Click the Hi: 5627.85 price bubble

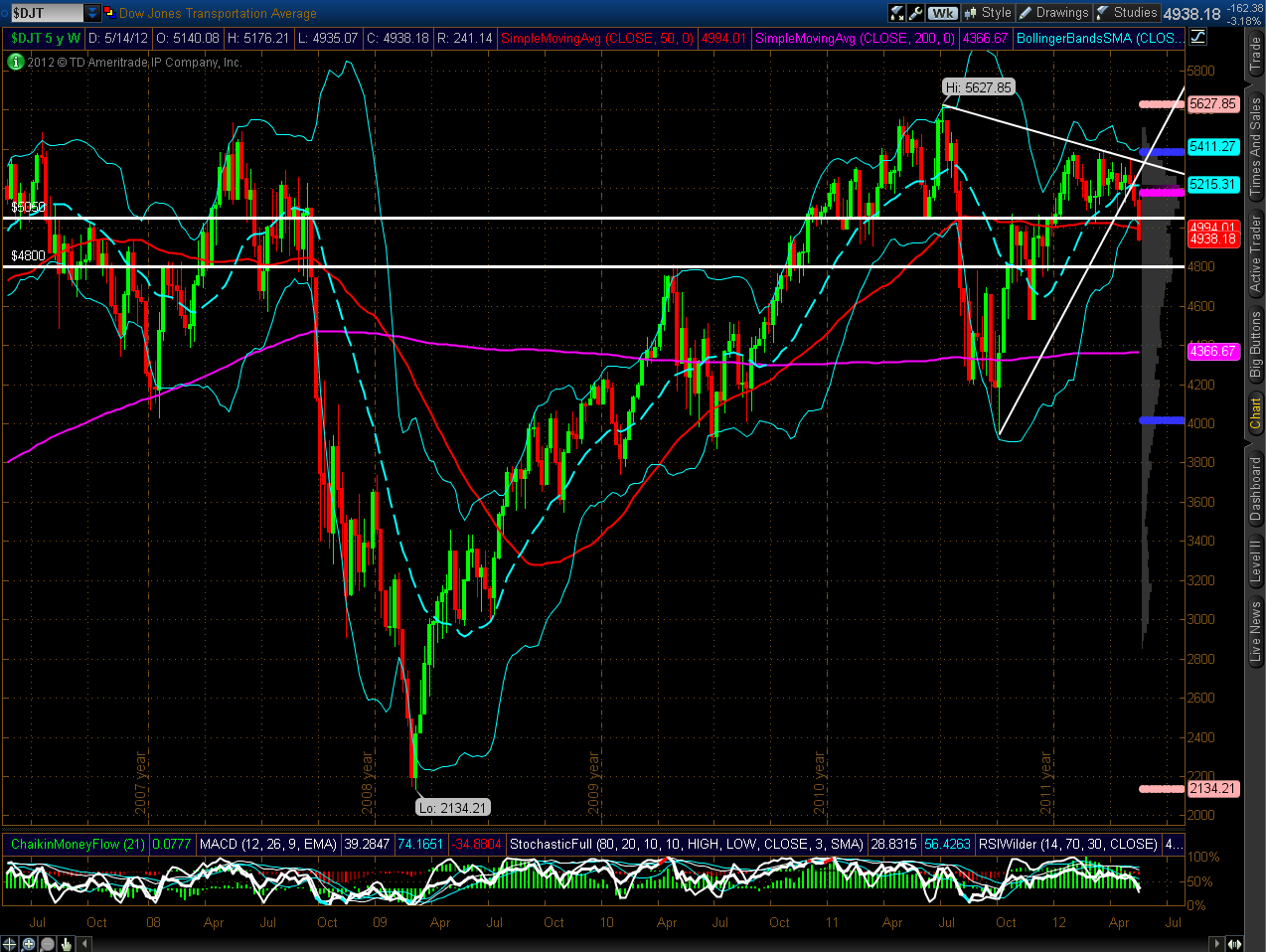pos(979,87)
